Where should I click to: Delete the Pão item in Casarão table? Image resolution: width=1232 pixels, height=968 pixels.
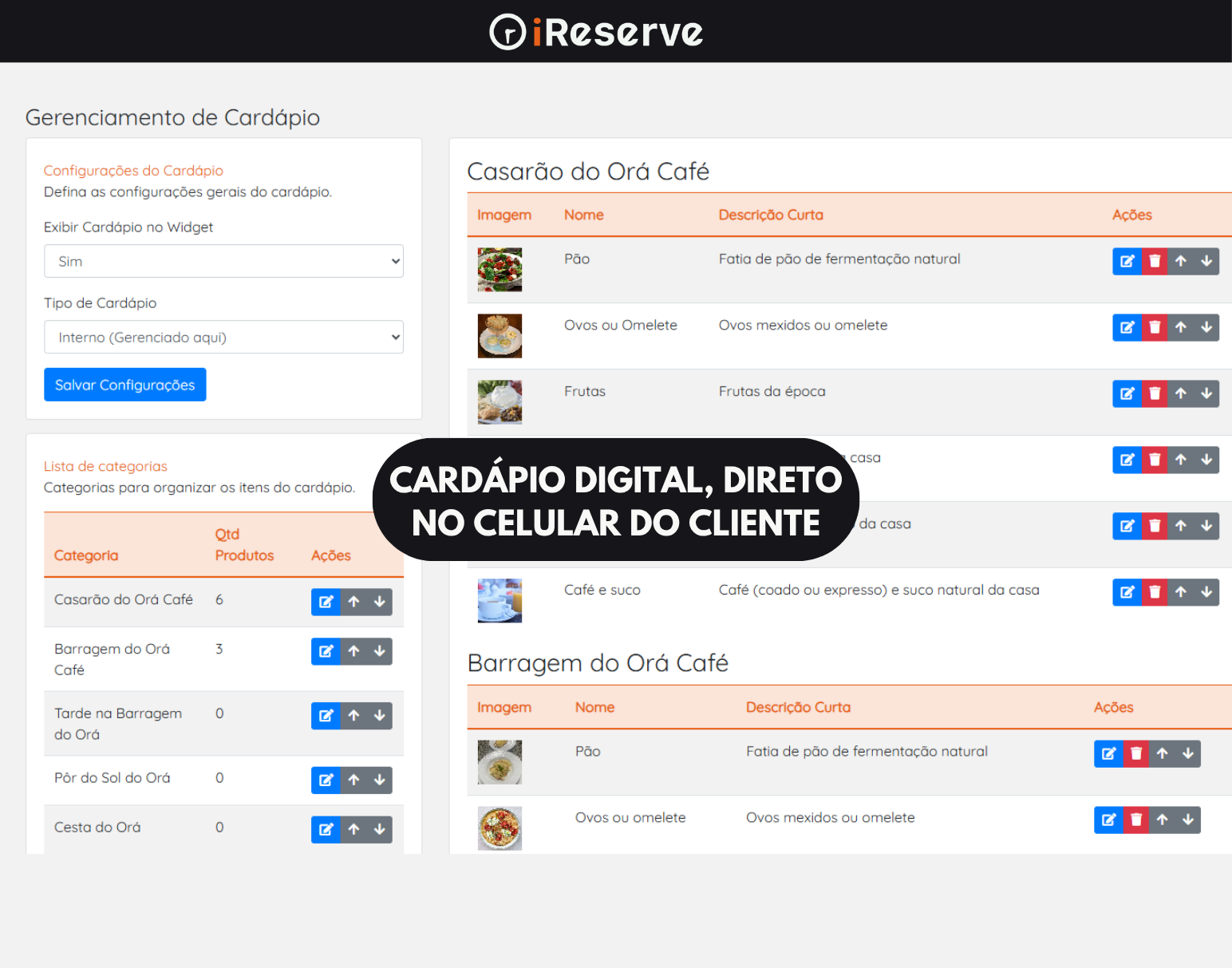pyautogui.click(x=1155, y=262)
